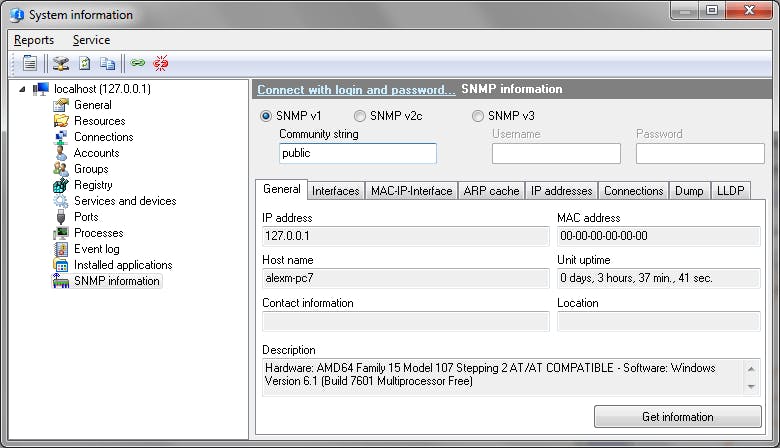Select the General tab
780x448 pixels.
coord(282,189)
